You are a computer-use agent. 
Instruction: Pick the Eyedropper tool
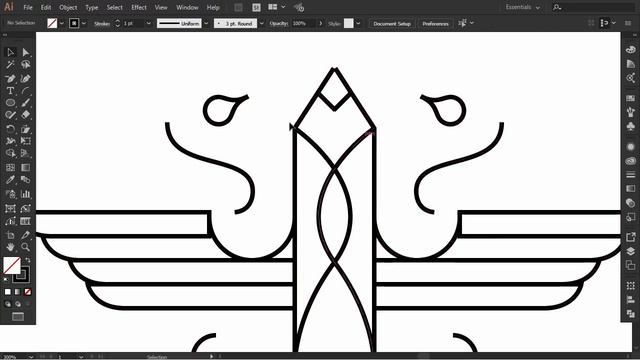coord(10,180)
